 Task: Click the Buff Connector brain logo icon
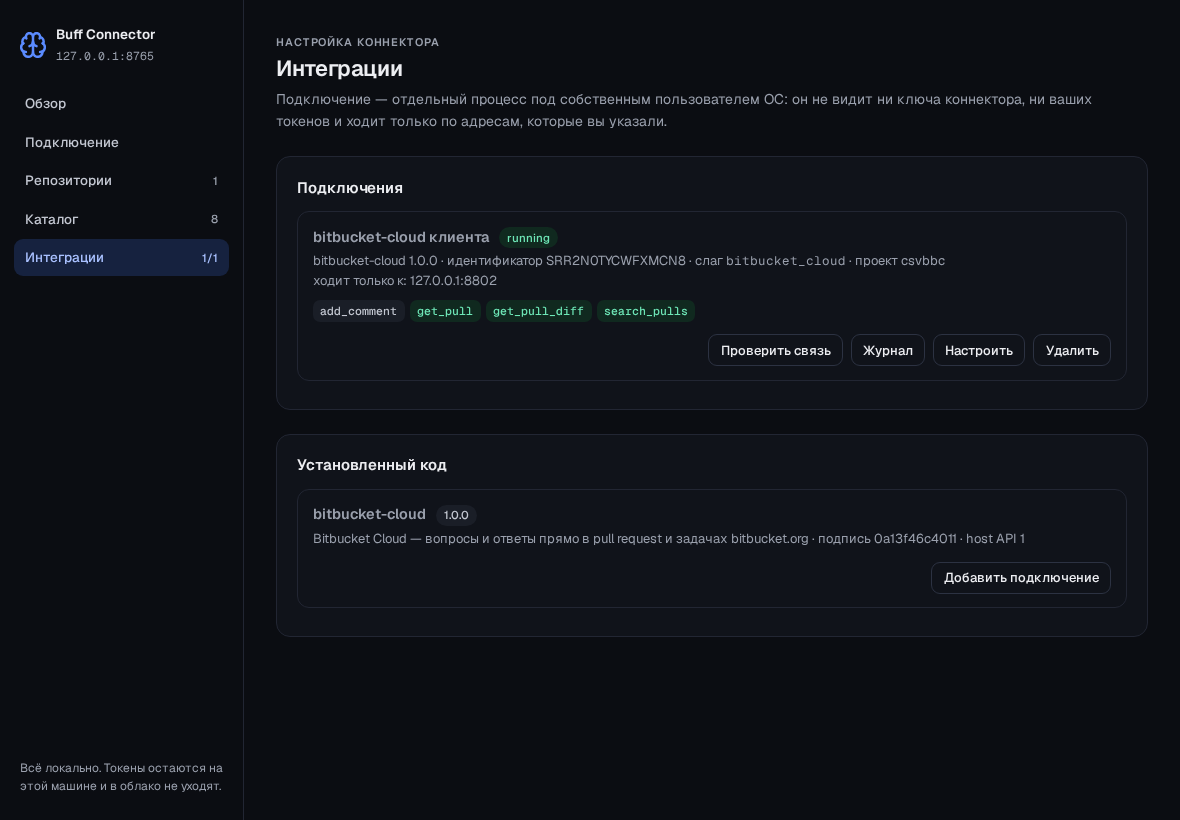33,45
